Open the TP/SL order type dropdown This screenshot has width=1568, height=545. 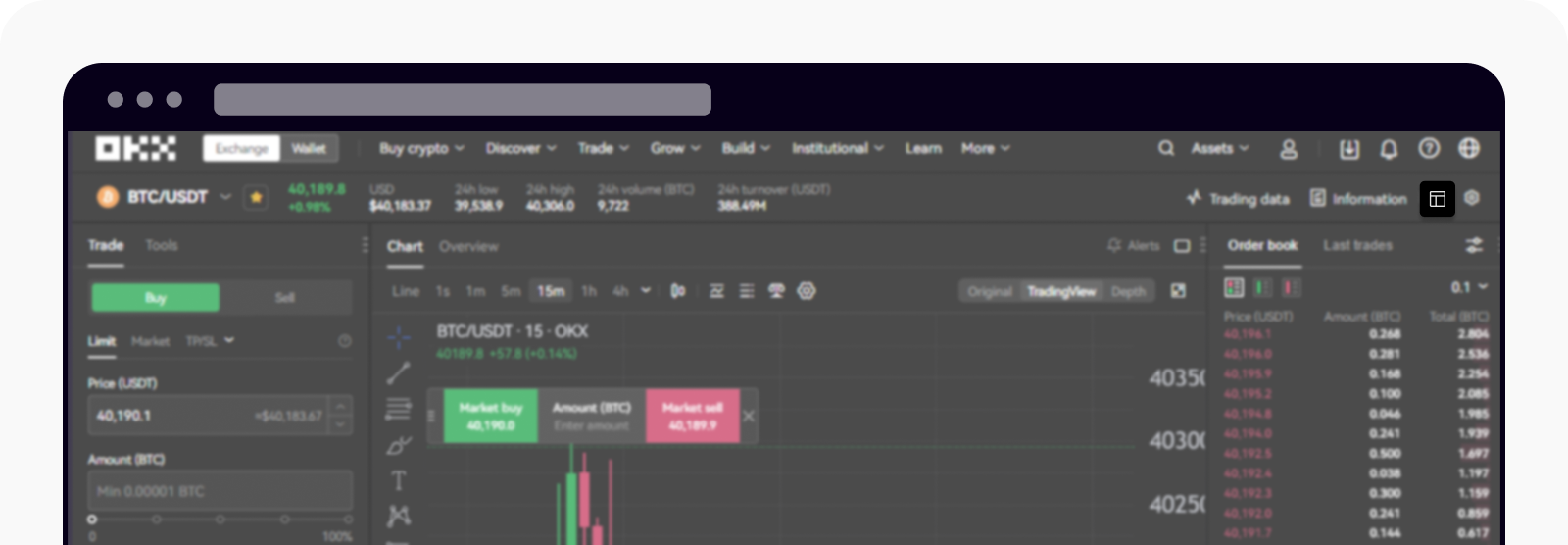[x=210, y=341]
